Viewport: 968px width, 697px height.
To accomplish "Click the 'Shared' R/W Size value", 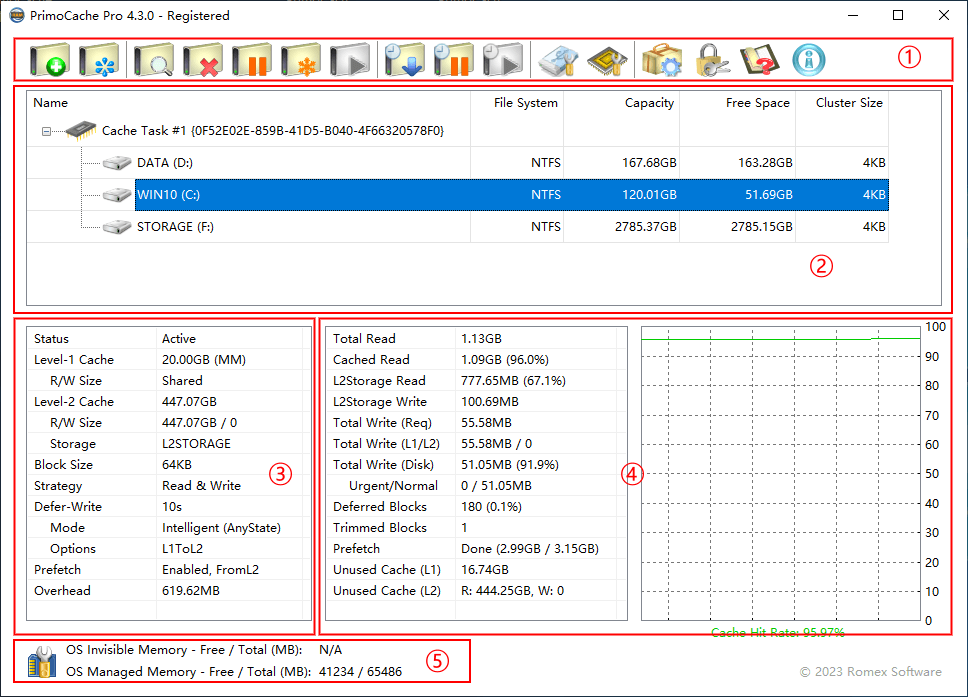I will 182,380.
